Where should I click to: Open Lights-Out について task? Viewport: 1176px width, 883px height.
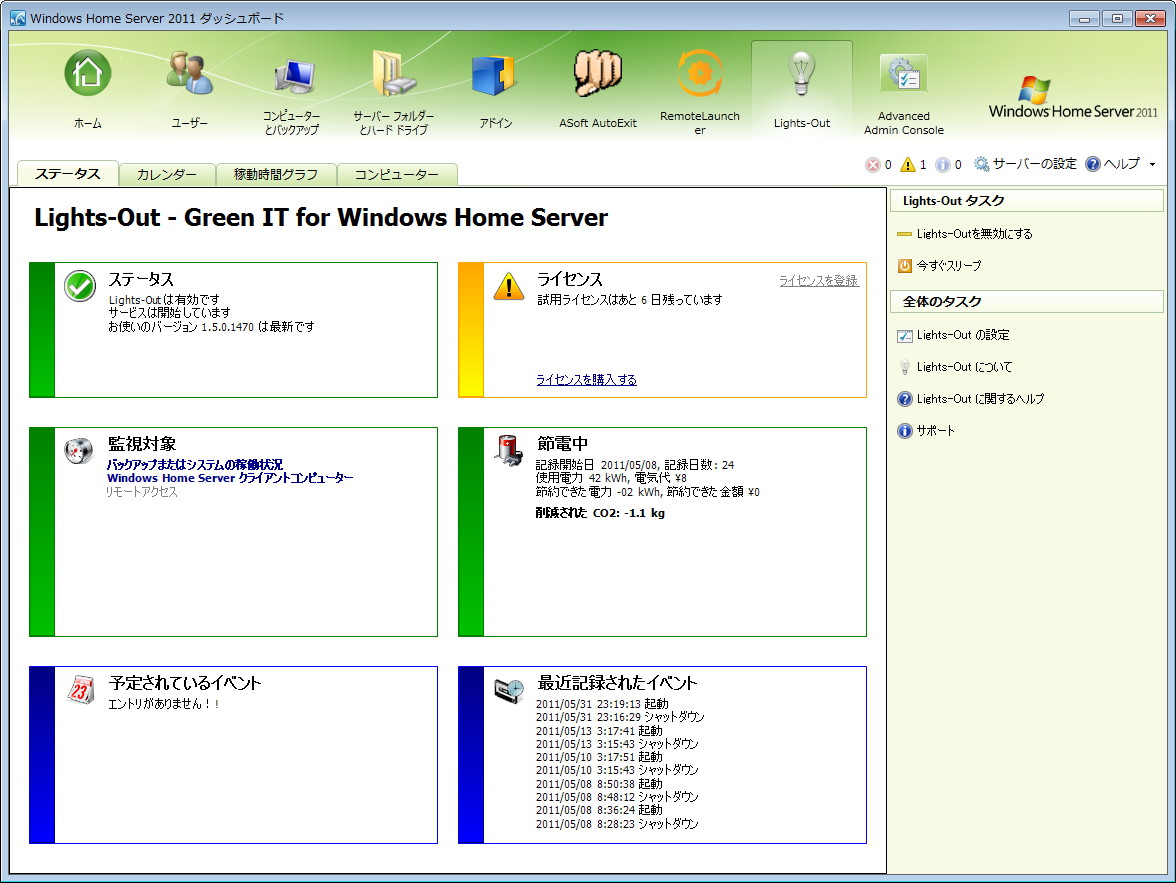pyautogui.click(x=964, y=367)
